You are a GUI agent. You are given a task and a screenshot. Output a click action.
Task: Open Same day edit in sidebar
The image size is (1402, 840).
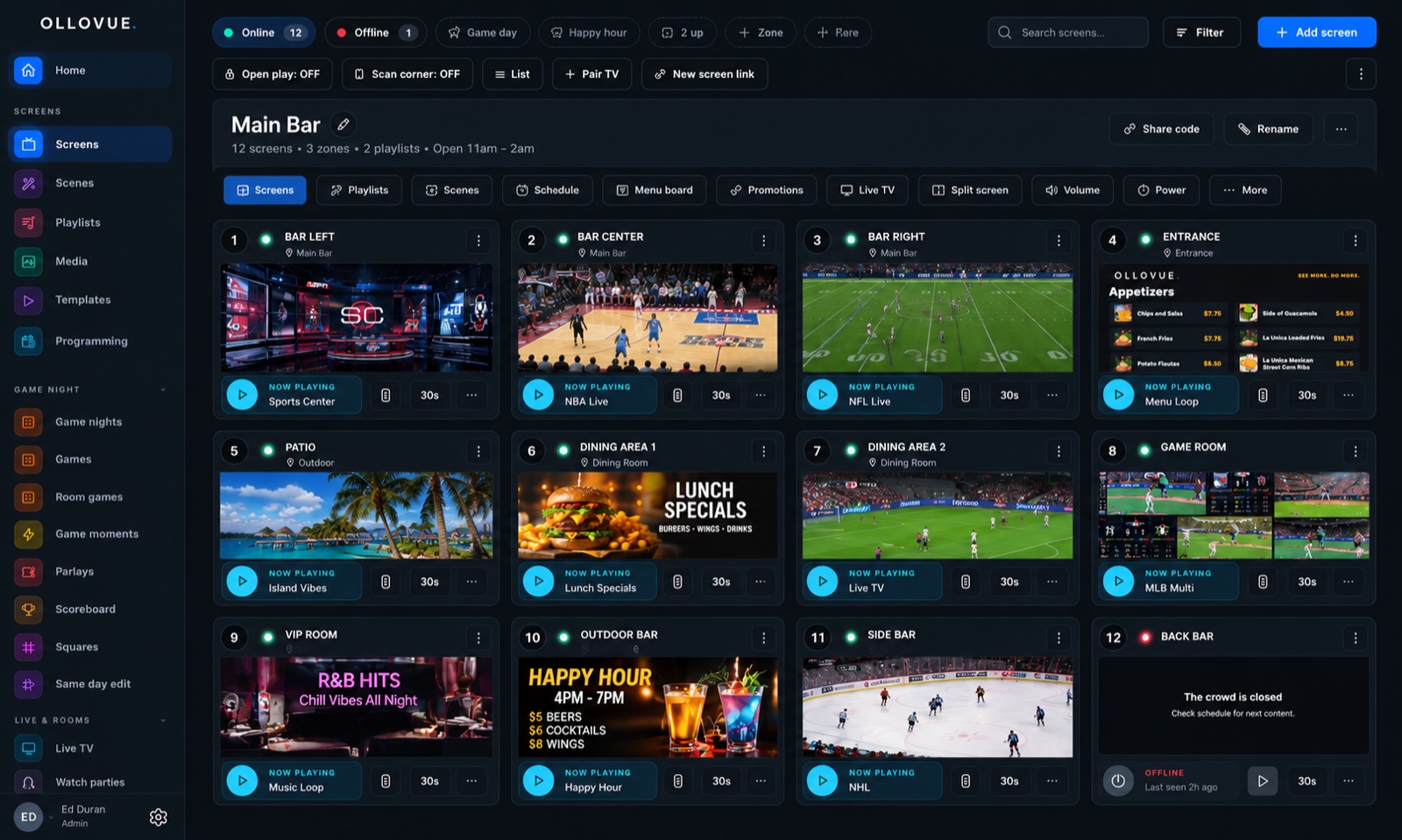[x=90, y=684]
